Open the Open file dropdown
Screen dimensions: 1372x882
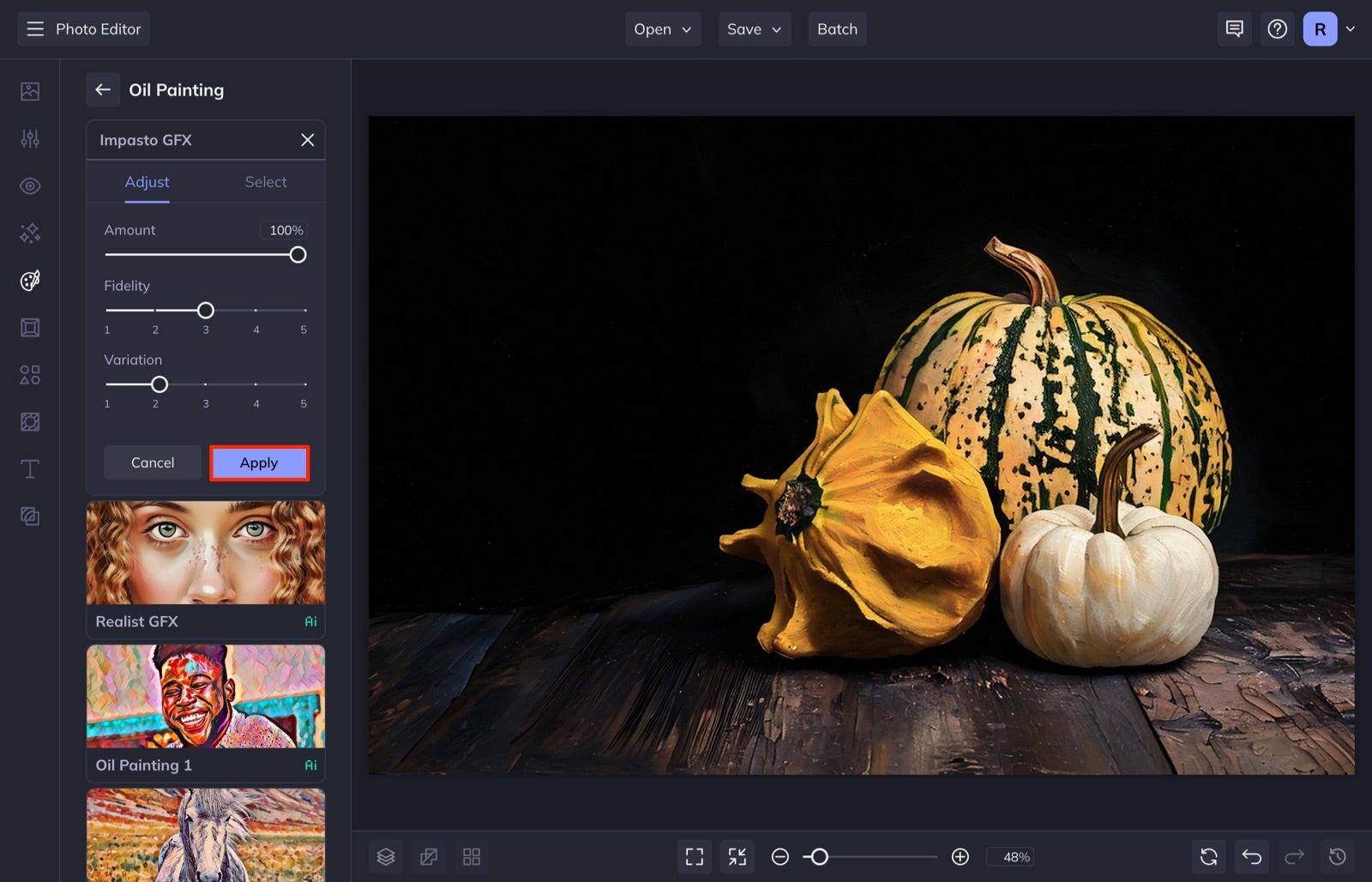[662, 28]
